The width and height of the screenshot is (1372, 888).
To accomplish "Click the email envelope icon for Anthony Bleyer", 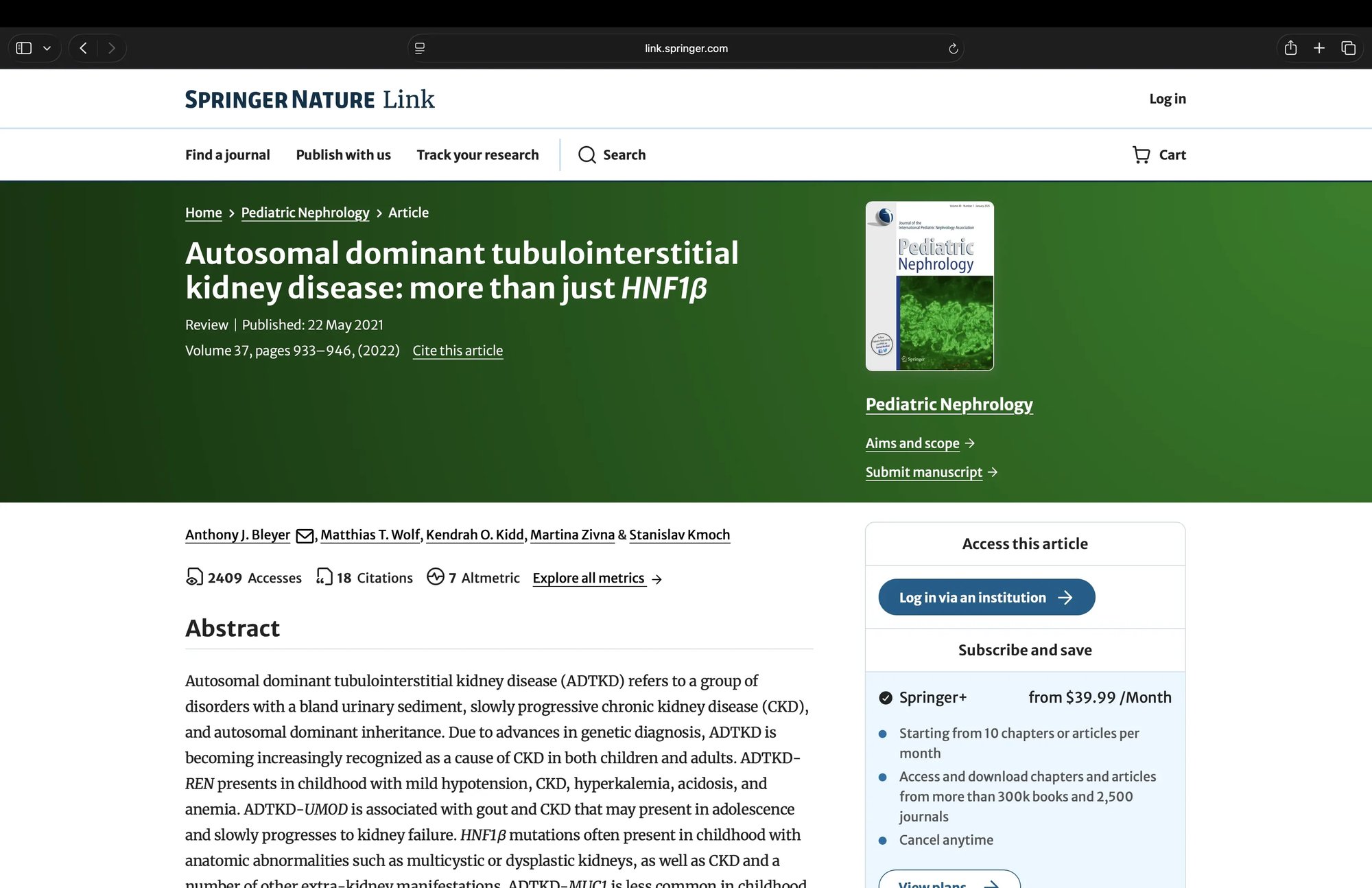I will 305,536.
